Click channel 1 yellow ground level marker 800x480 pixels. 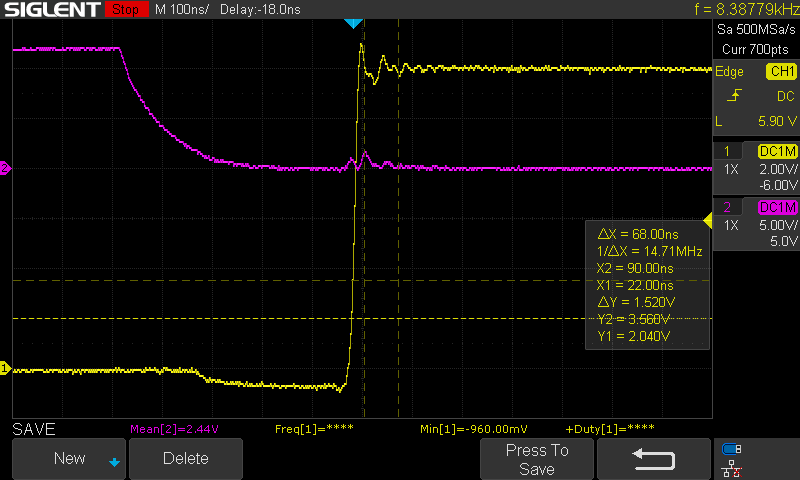pos(5,369)
